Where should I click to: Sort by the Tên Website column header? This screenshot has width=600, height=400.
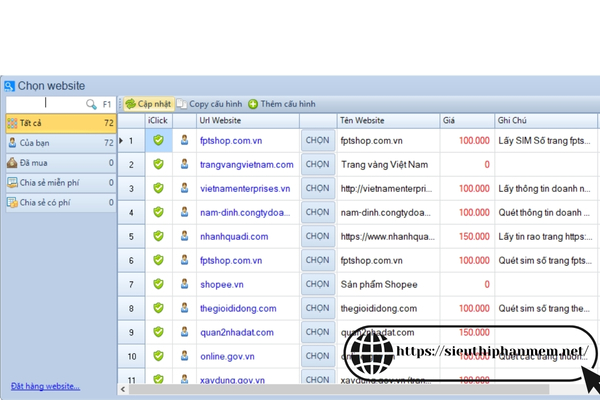388,121
